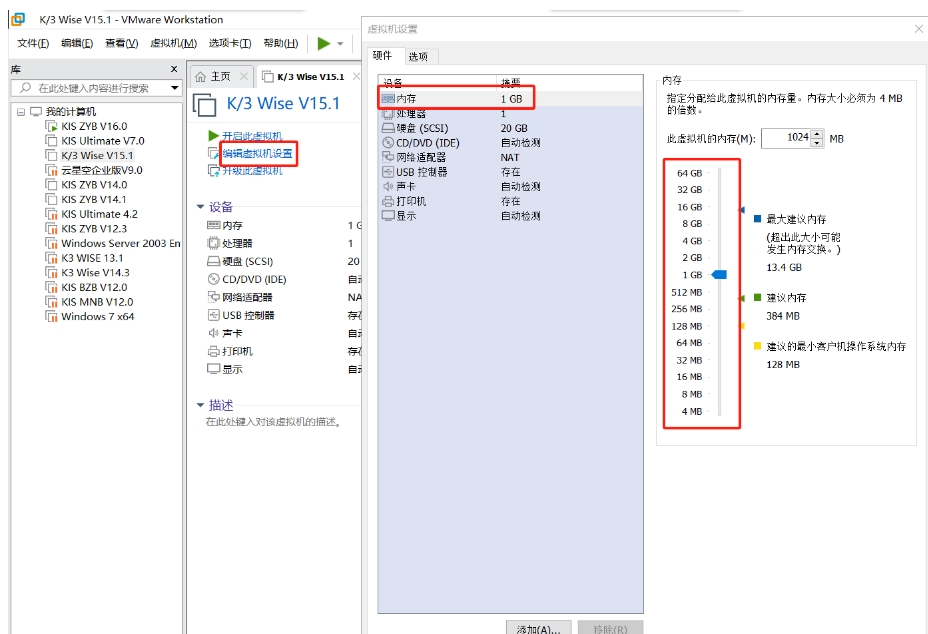The image size is (928, 634).
Task: Select the 处理器 (Processors) device icon
Action: [x=386, y=114]
